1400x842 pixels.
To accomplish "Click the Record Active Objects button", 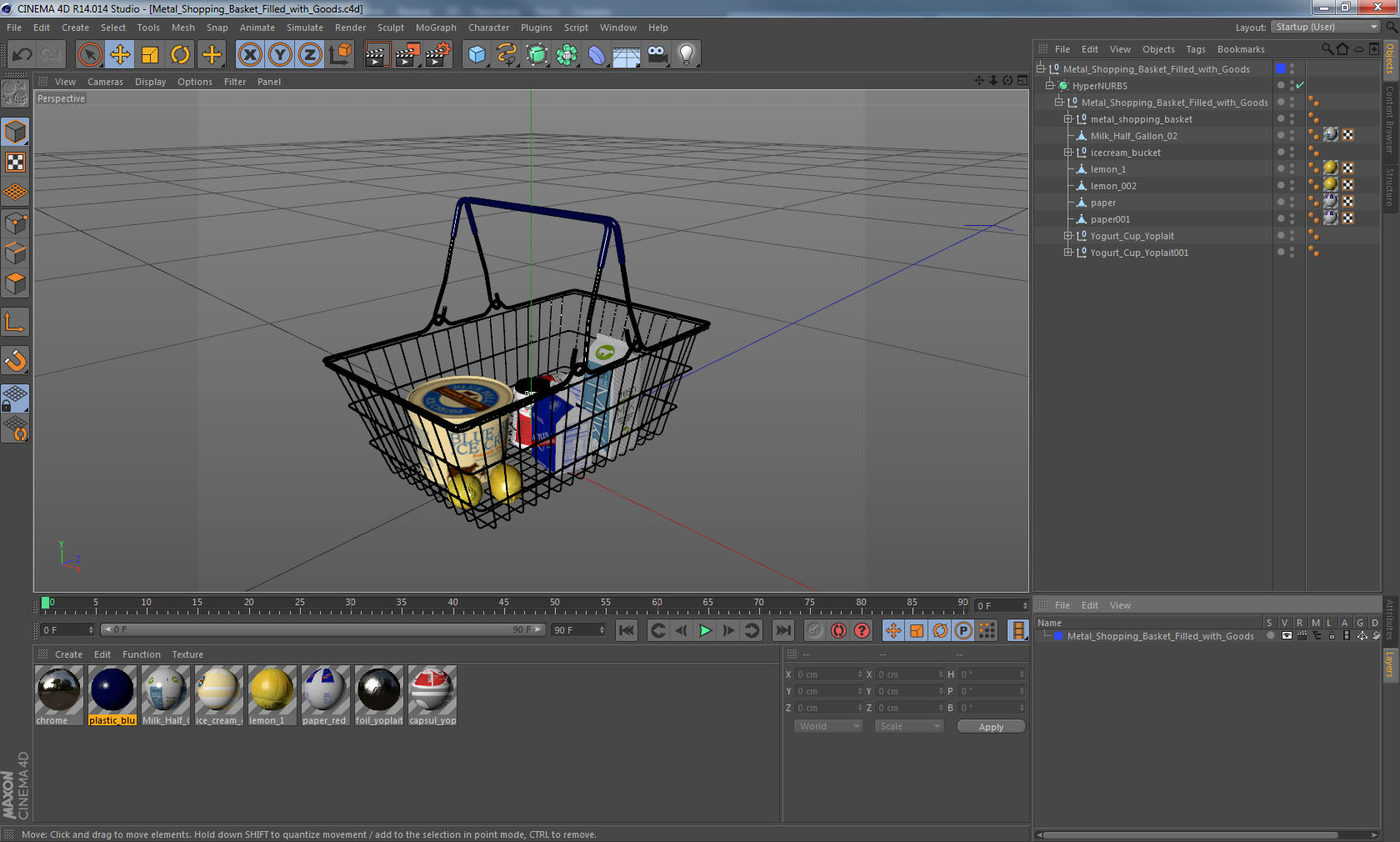I will [815, 630].
